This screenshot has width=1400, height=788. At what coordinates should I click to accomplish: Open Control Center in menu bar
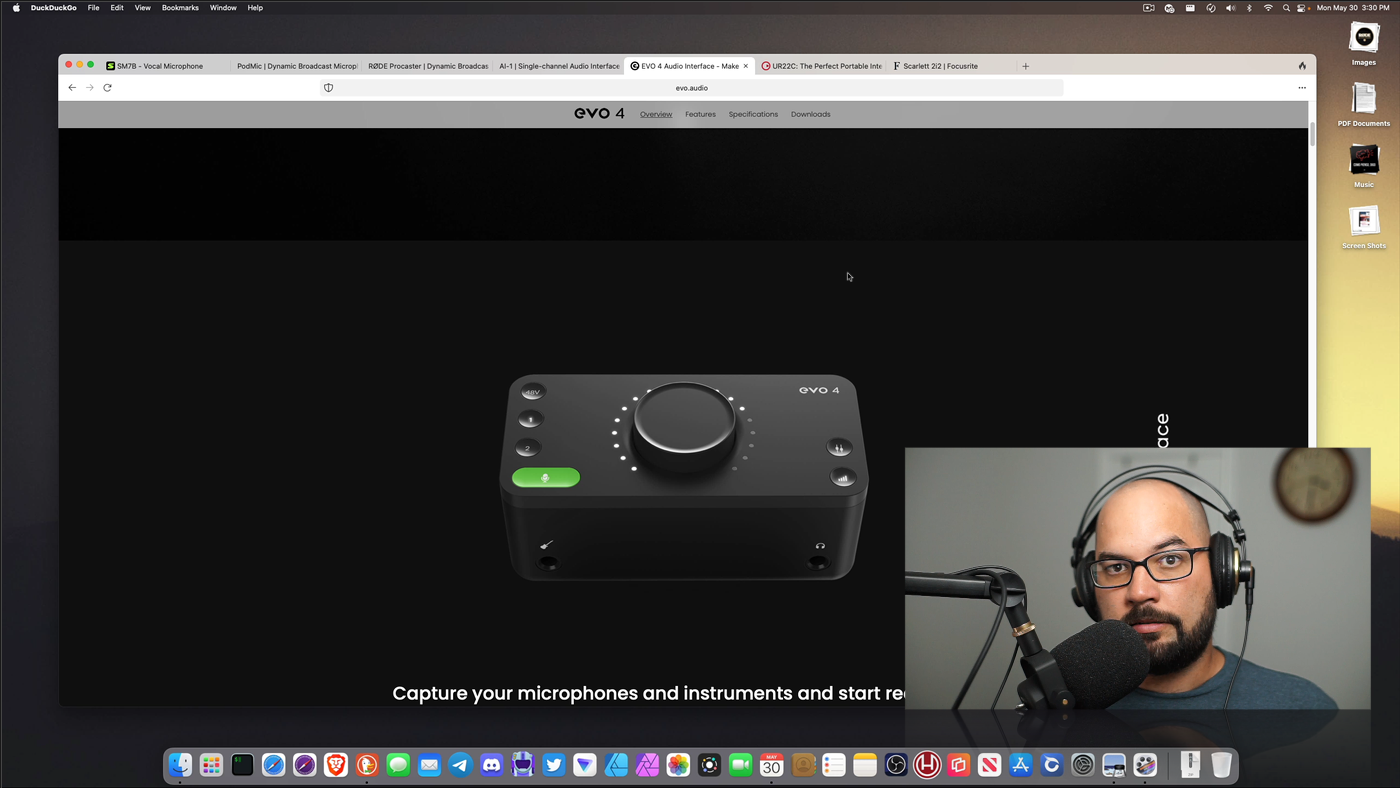coord(1302,8)
